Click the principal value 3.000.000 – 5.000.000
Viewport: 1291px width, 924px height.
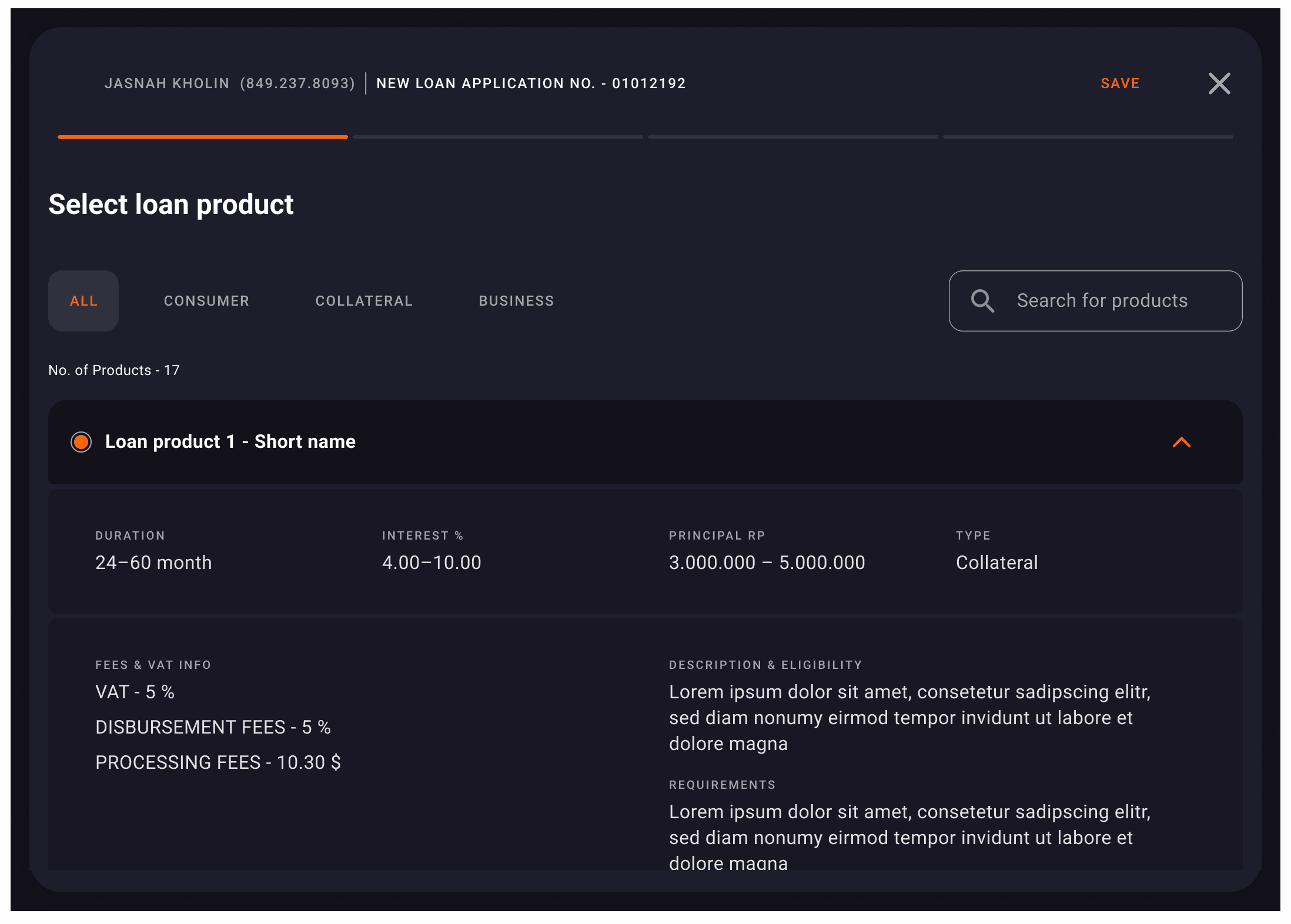click(x=767, y=563)
